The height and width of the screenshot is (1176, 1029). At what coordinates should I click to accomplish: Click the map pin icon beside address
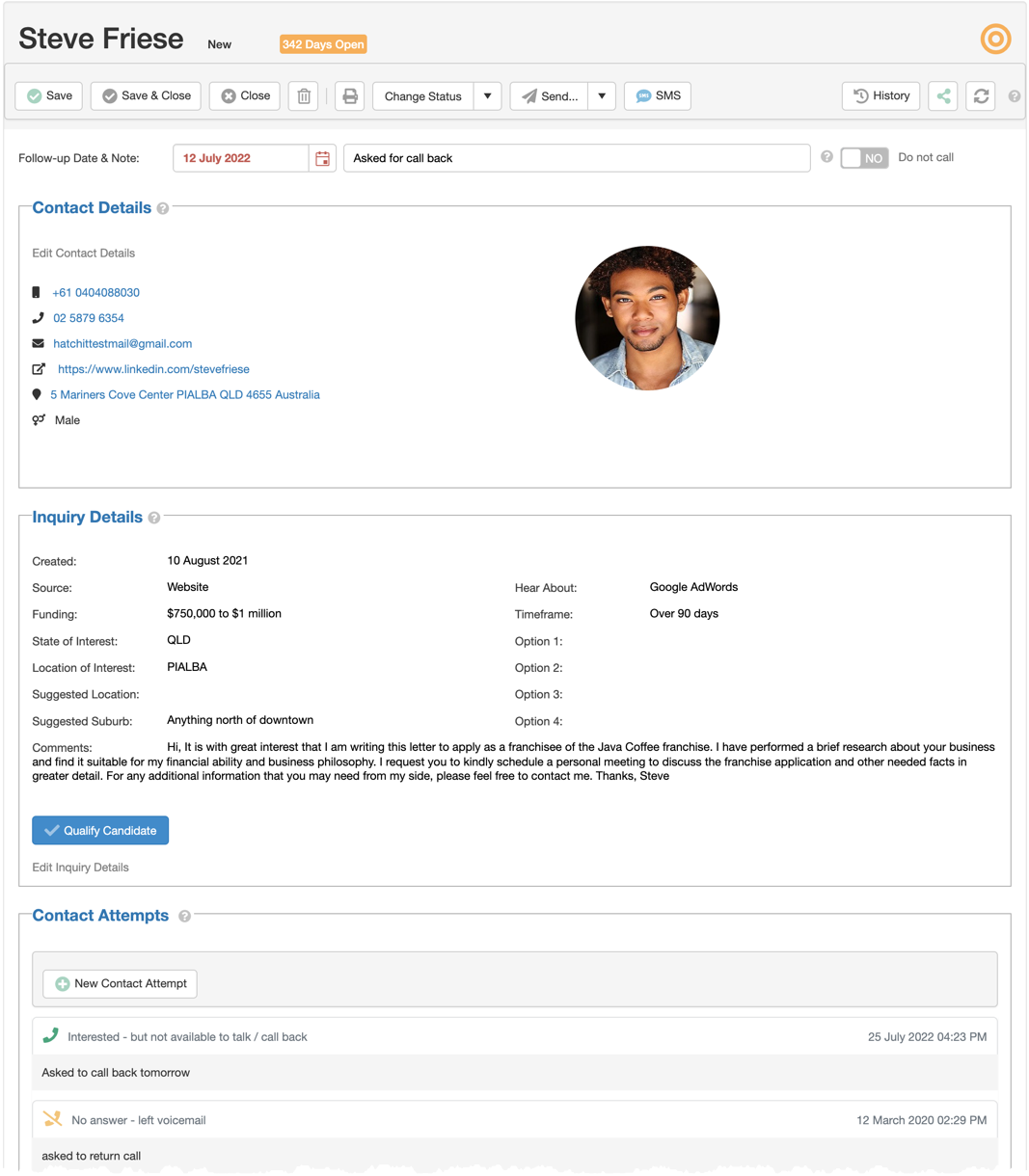pos(37,394)
